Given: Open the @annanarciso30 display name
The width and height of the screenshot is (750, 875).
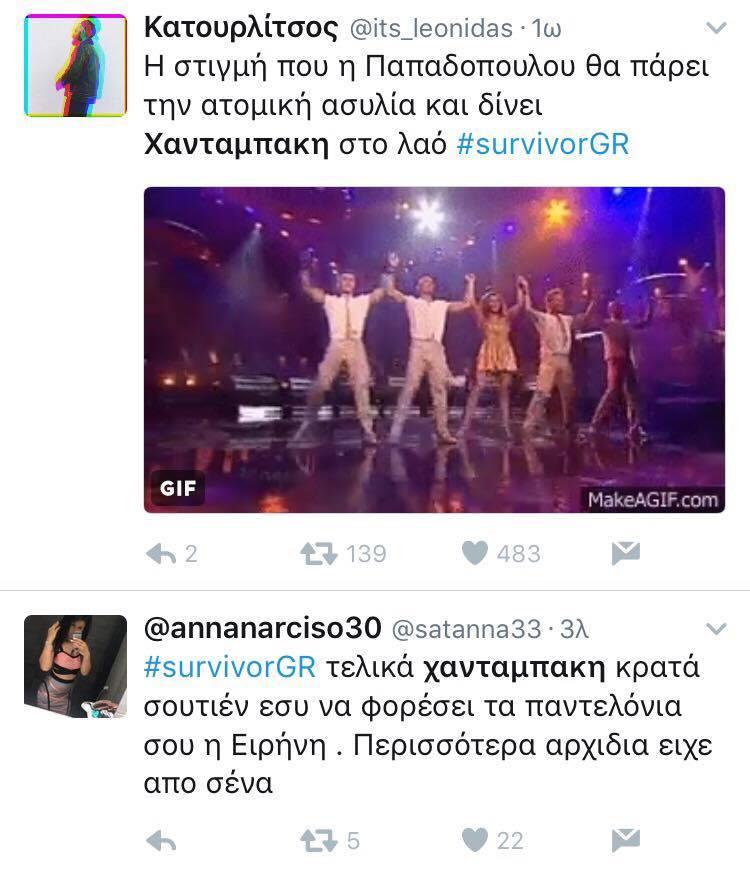Looking at the screenshot, I should coord(263,628).
